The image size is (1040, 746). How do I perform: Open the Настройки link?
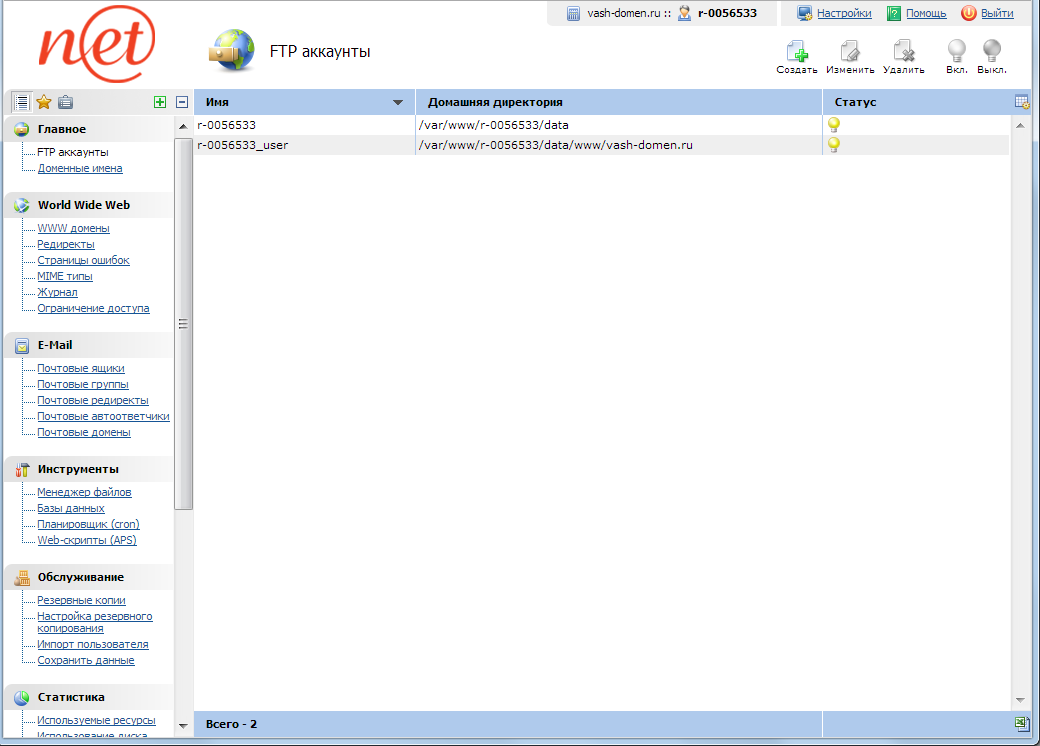pyautogui.click(x=843, y=14)
